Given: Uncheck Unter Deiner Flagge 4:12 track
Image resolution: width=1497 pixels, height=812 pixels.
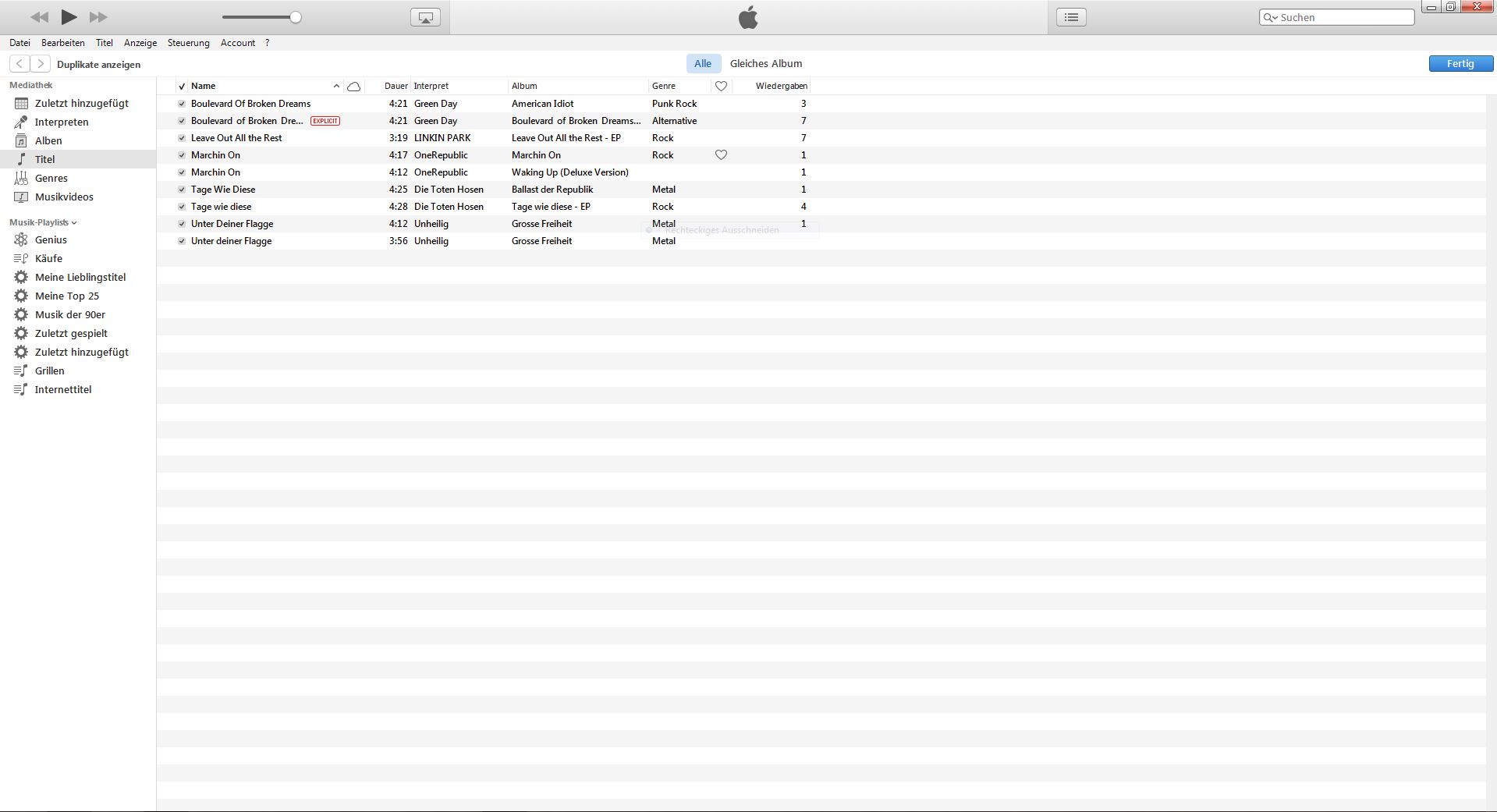Looking at the screenshot, I should click(182, 224).
